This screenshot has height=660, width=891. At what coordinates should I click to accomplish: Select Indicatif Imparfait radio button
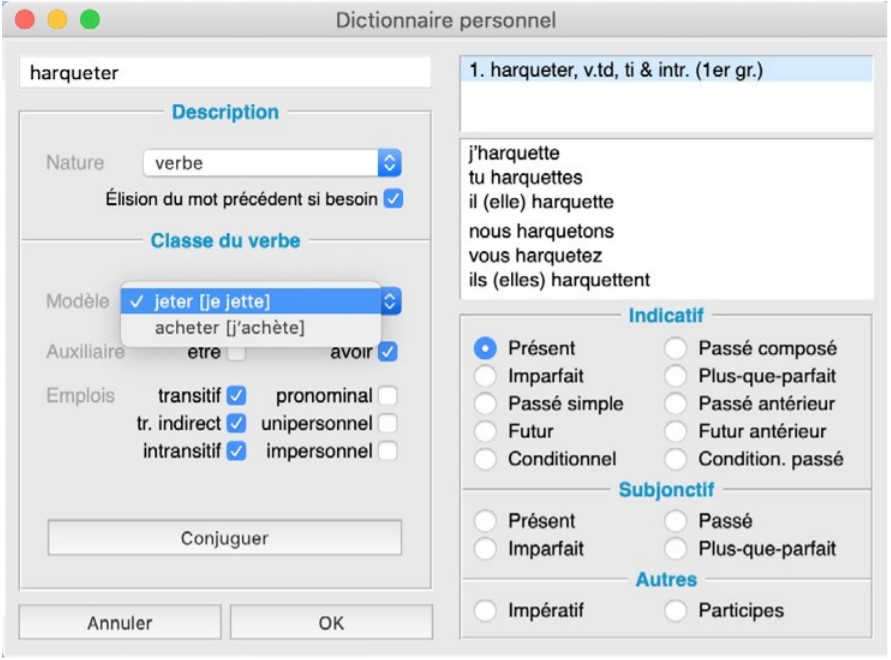[486, 377]
